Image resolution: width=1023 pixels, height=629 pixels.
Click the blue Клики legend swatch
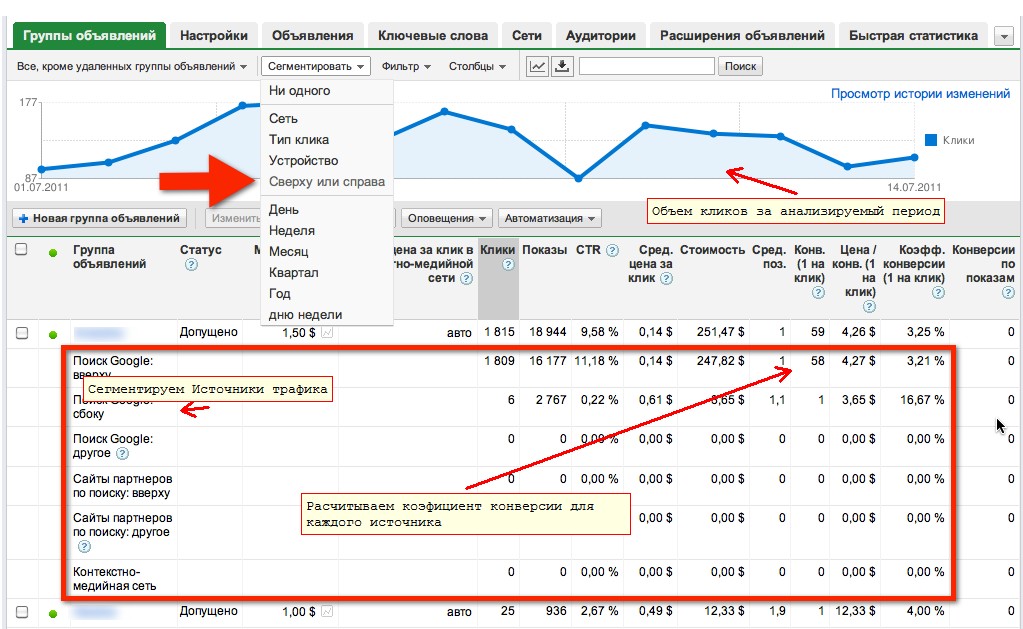[x=931, y=140]
